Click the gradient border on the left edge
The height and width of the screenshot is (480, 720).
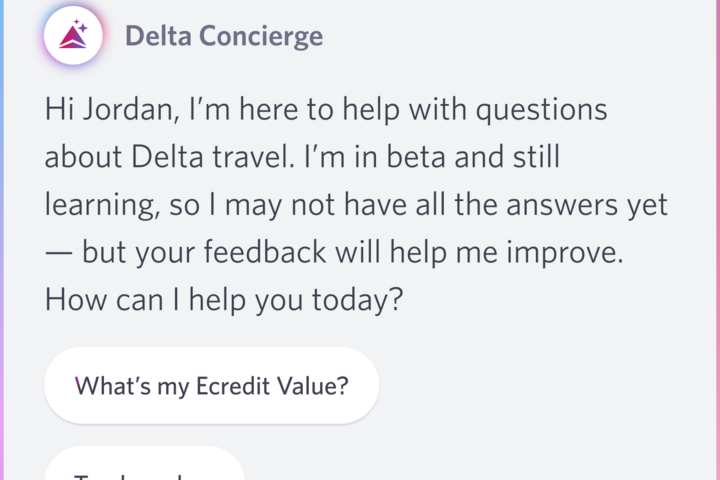click(x=2, y=240)
